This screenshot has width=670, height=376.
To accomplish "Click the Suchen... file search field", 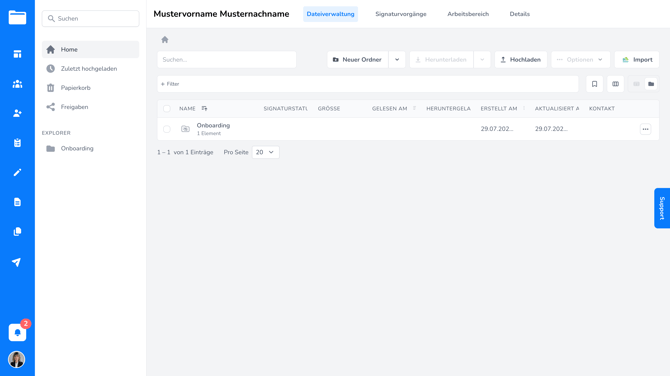I will (226, 60).
